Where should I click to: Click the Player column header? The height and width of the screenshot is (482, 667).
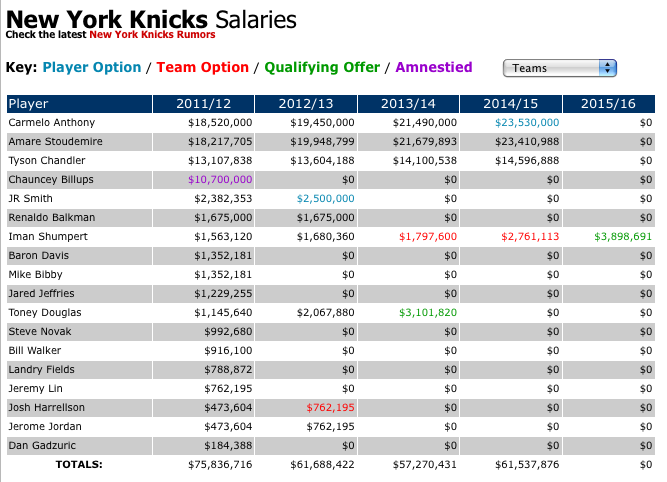[79, 104]
